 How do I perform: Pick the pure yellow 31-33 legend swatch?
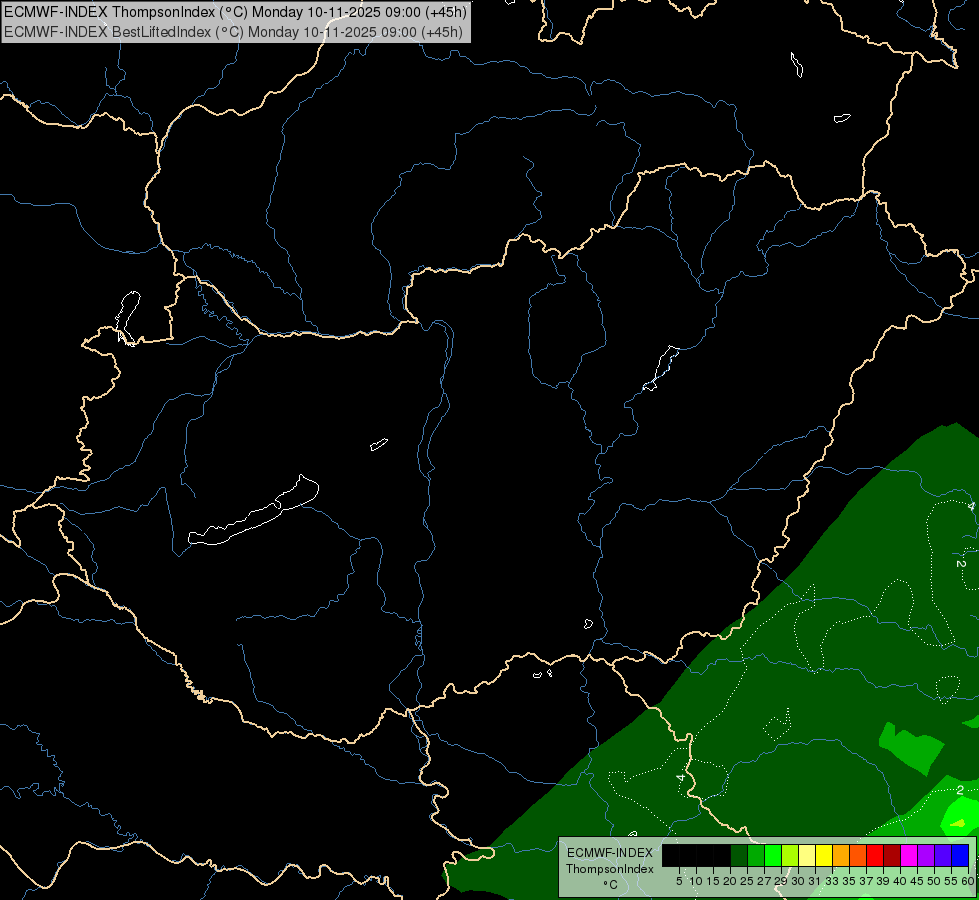pyautogui.click(x=824, y=855)
